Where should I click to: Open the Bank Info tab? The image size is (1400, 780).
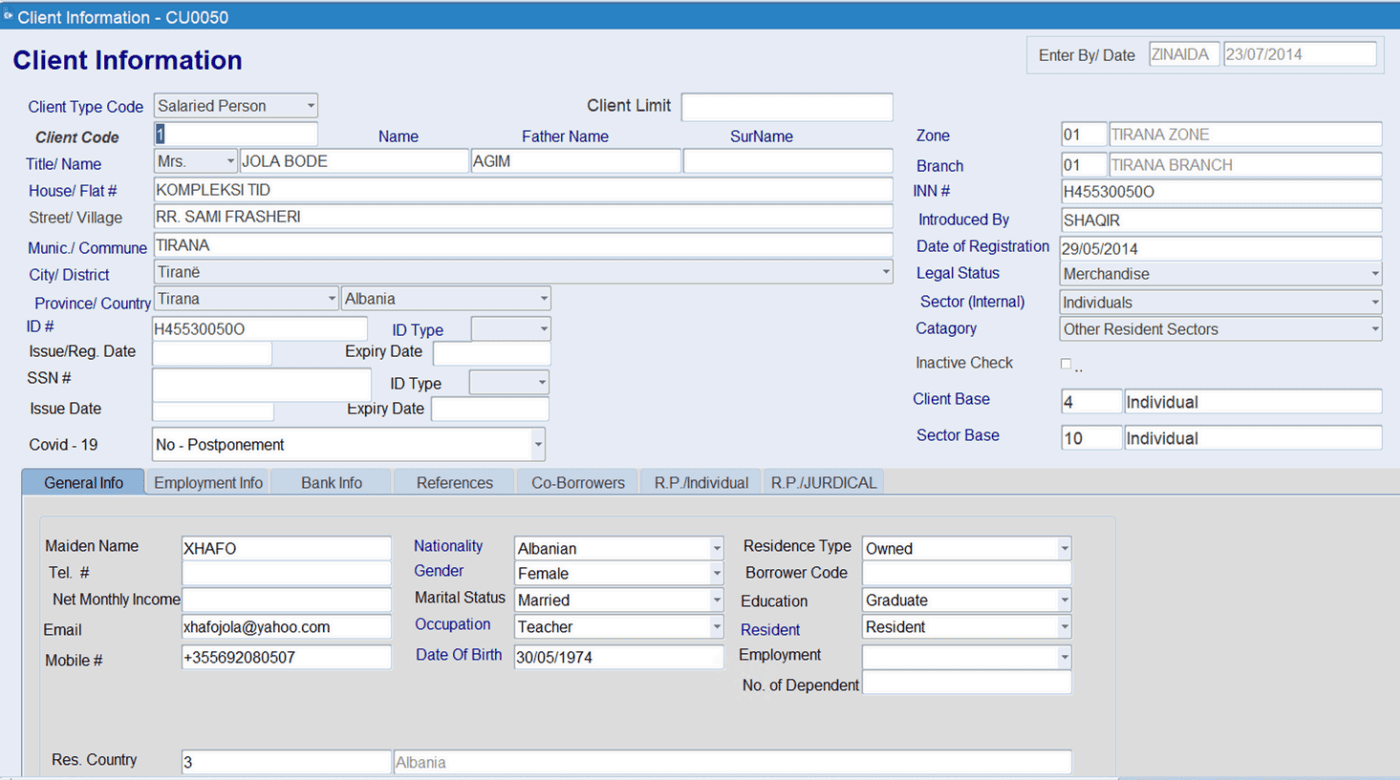click(331, 482)
